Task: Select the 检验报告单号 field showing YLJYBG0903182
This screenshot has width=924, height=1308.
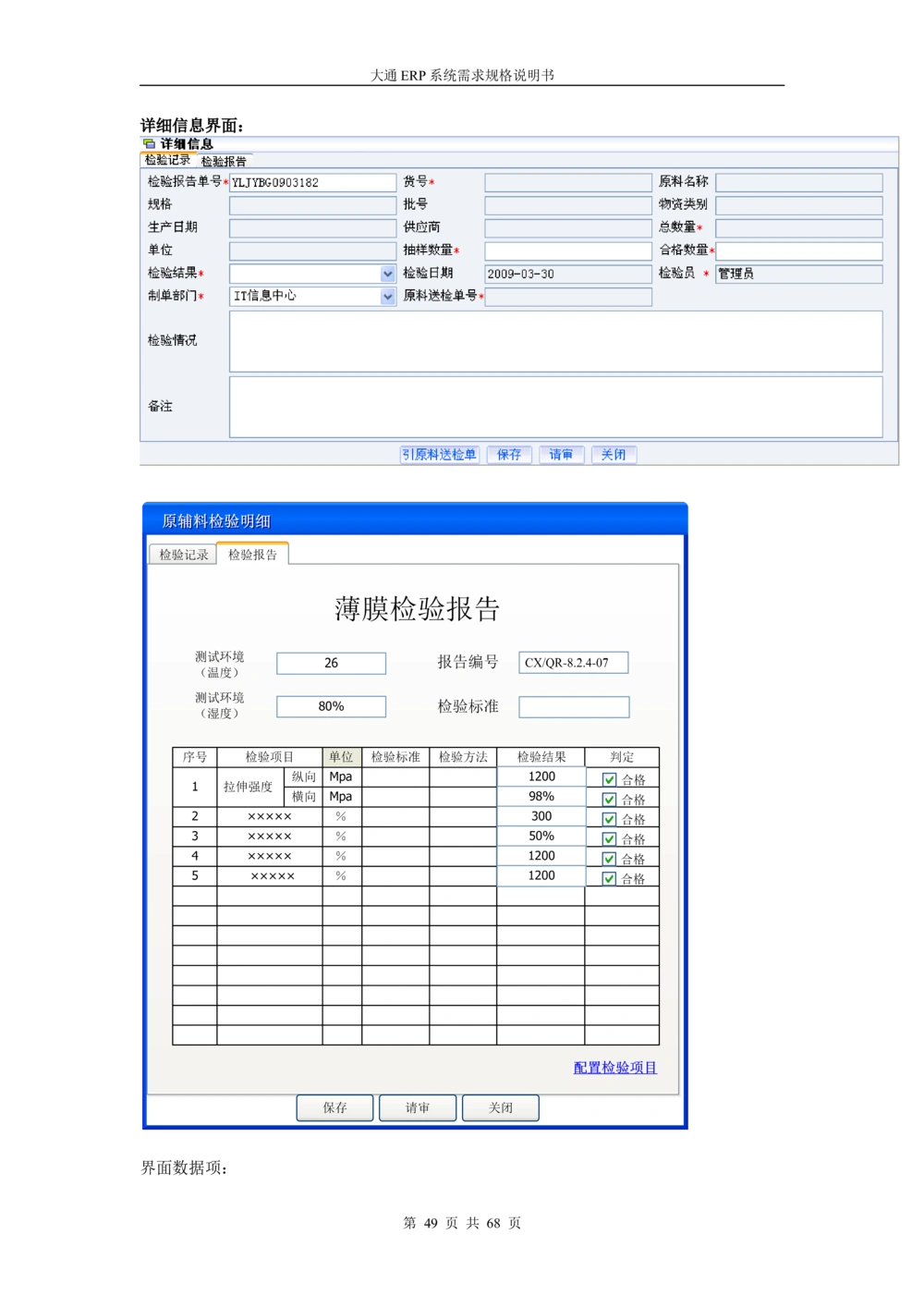Action: [311, 182]
